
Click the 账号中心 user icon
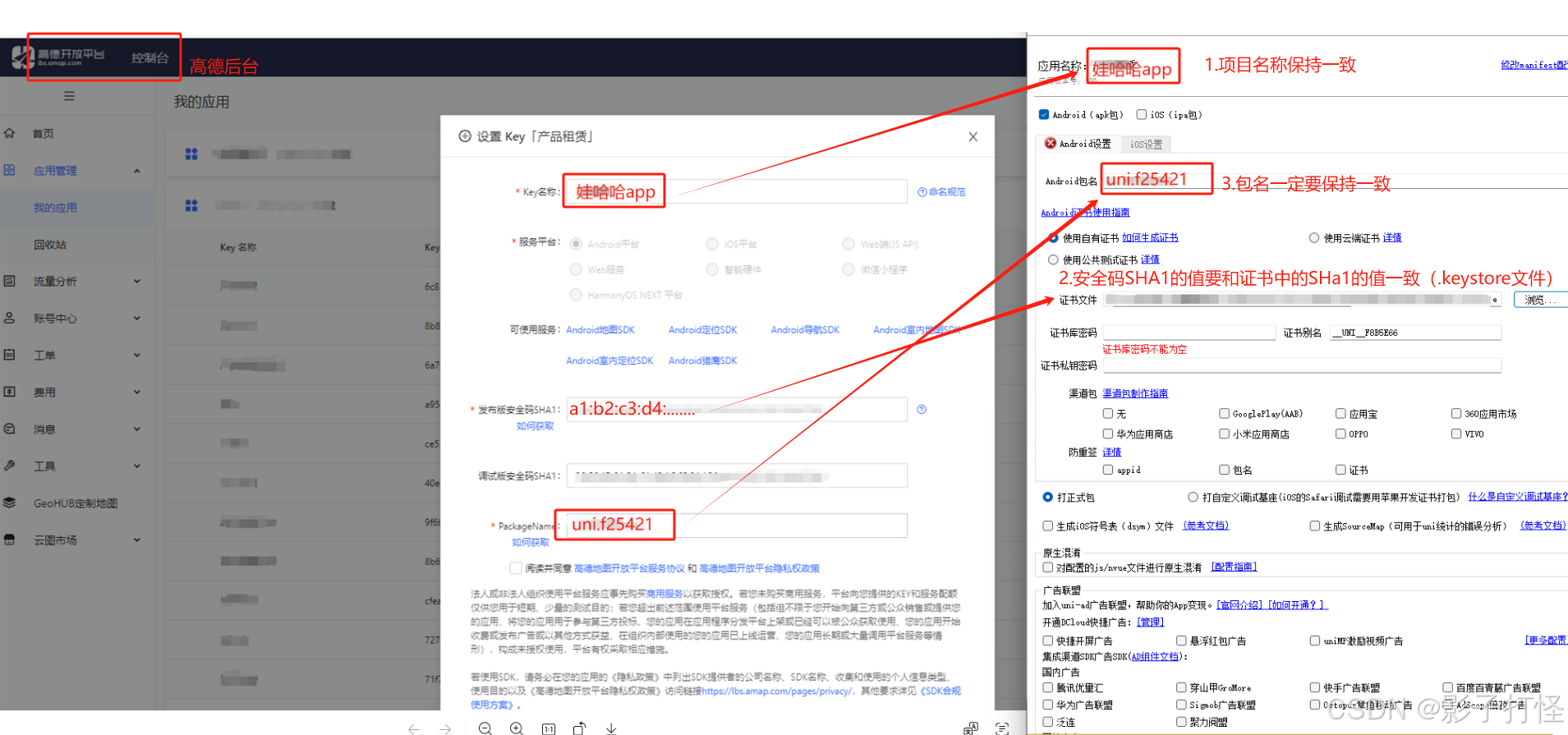click(10, 318)
